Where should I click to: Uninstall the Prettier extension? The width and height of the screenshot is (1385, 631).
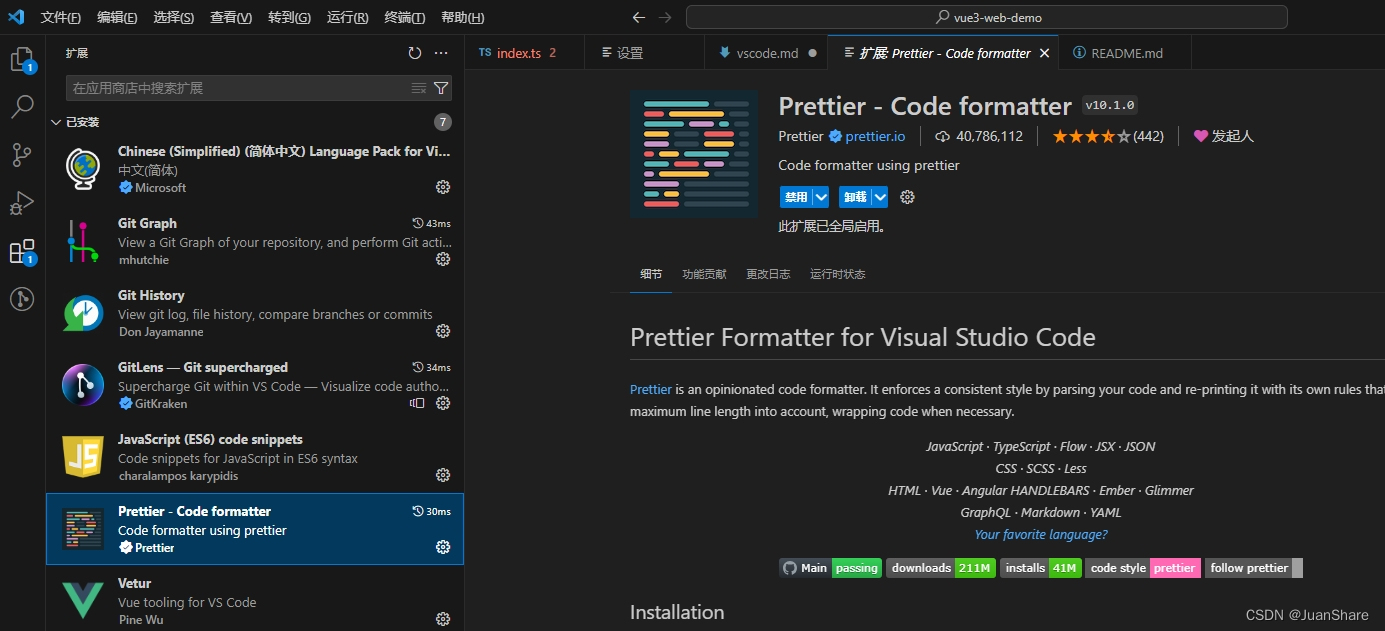click(854, 197)
